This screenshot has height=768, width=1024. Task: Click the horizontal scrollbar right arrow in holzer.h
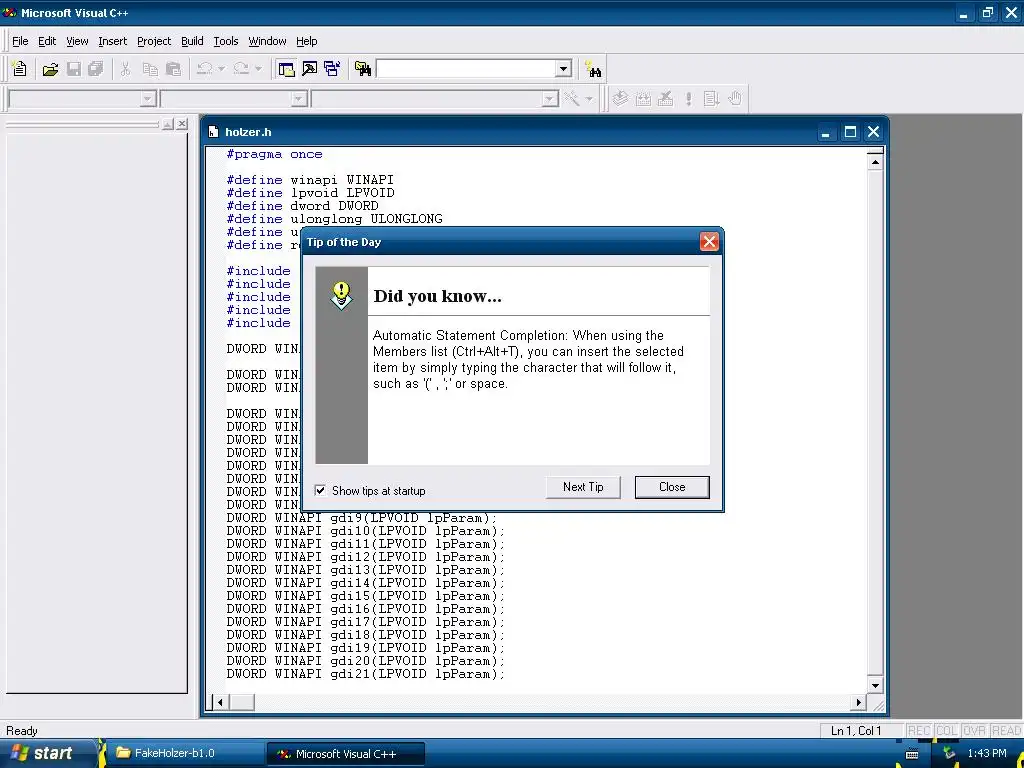[859, 703]
